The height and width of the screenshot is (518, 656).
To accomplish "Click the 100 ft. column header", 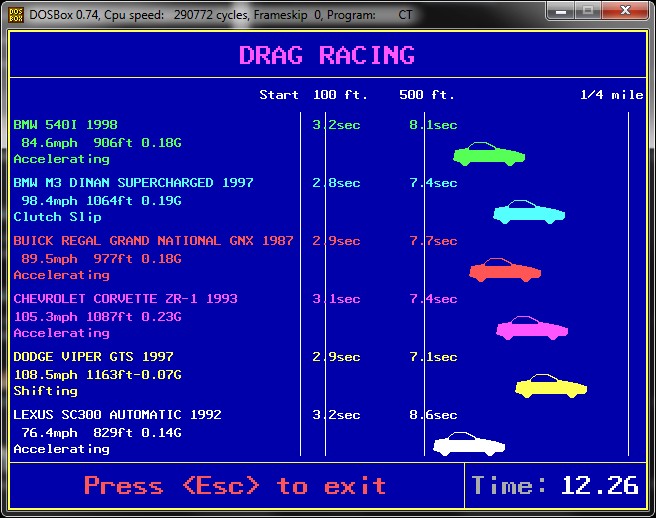I will [x=340, y=95].
